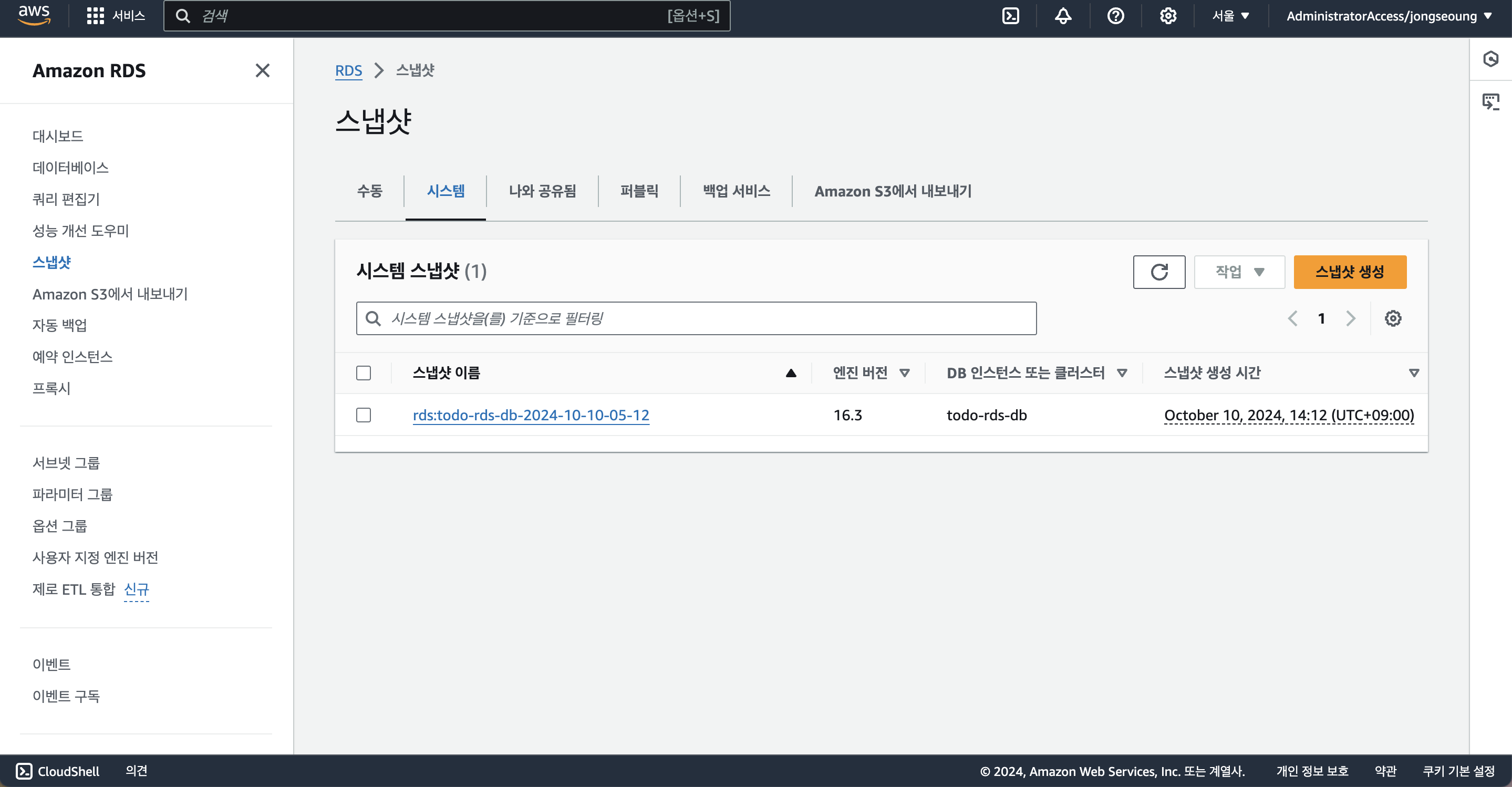The width and height of the screenshot is (1512, 787).
Task: Refresh the system snapshots list
Action: [x=1158, y=272]
